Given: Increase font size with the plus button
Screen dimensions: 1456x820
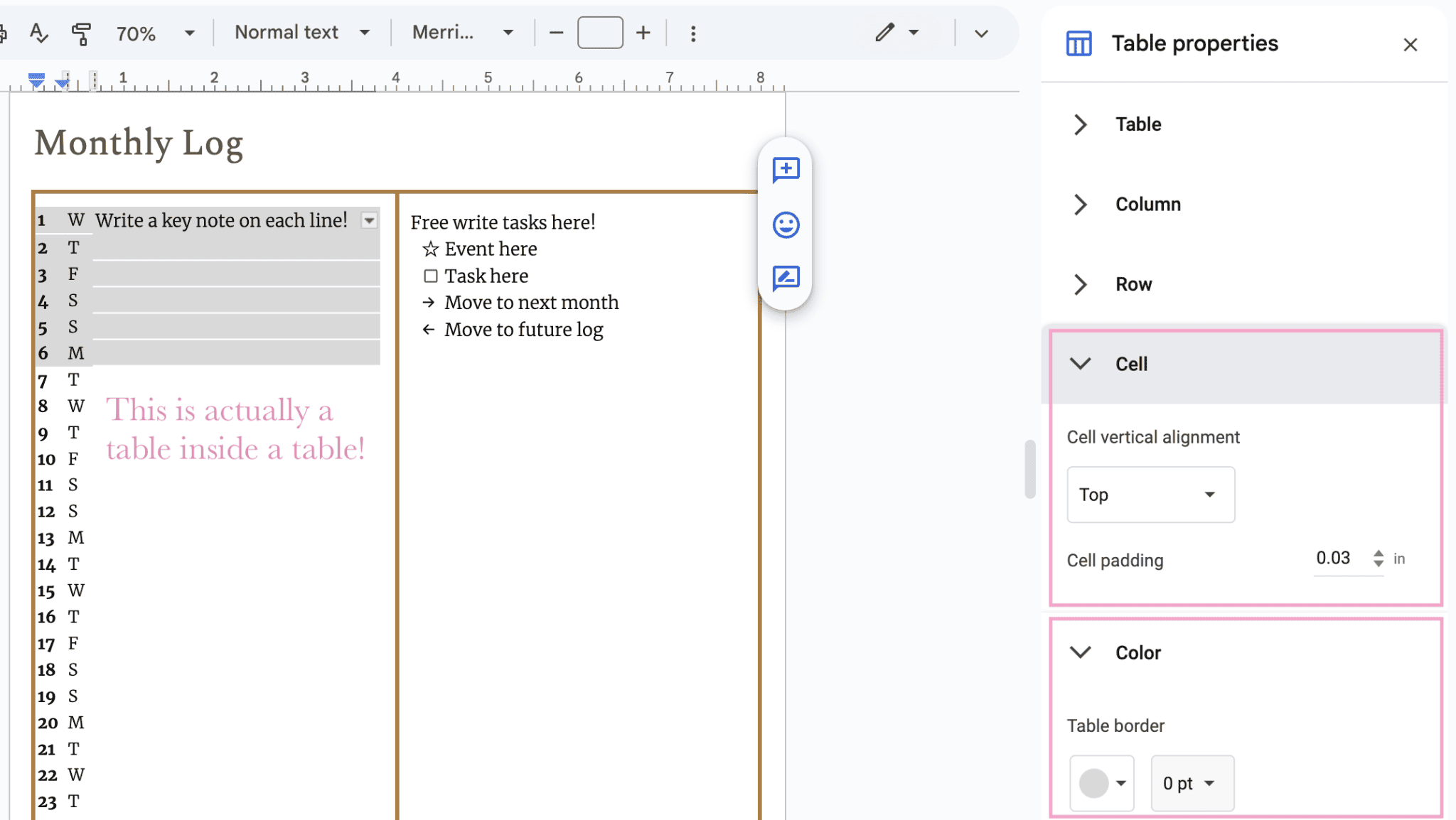Looking at the screenshot, I should (642, 32).
